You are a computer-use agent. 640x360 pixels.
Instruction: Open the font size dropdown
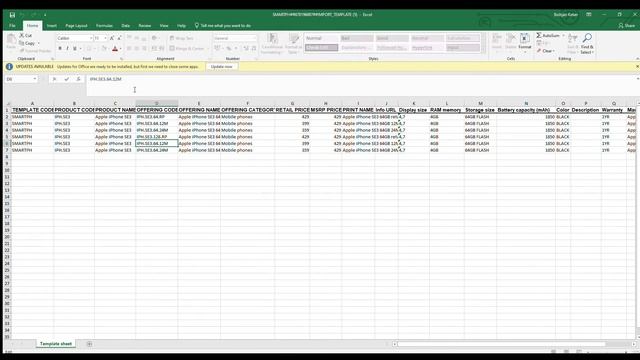pyautogui.click(x=105, y=38)
